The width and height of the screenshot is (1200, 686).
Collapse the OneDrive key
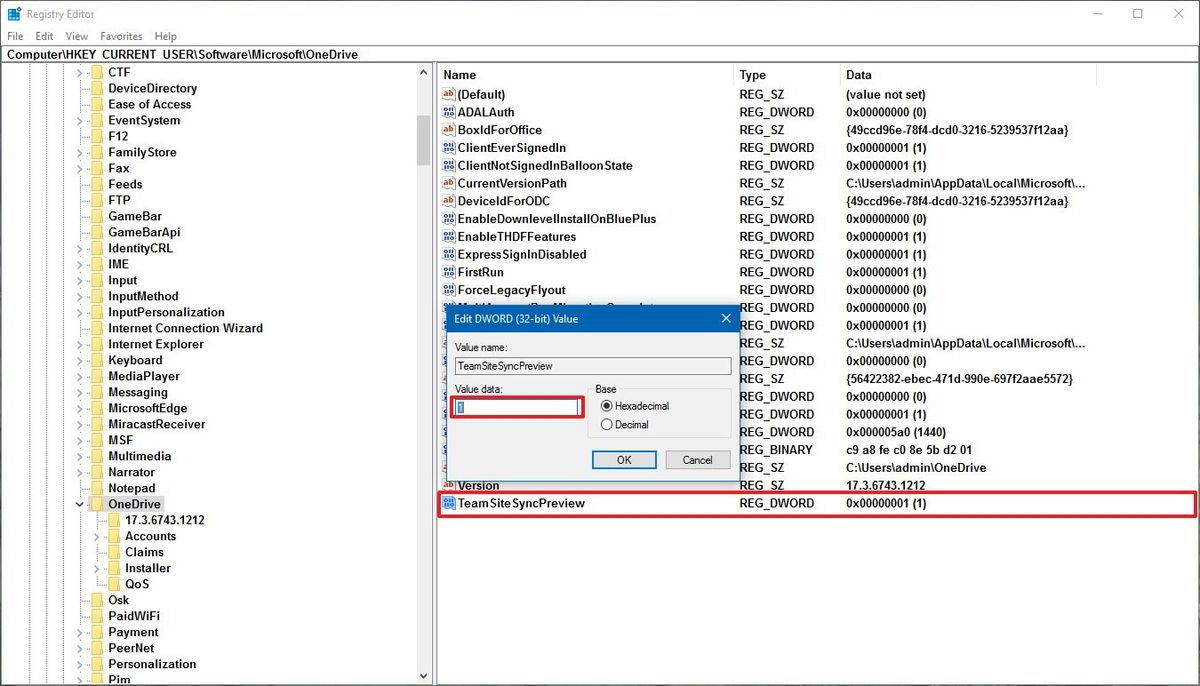[x=78, y=503]
